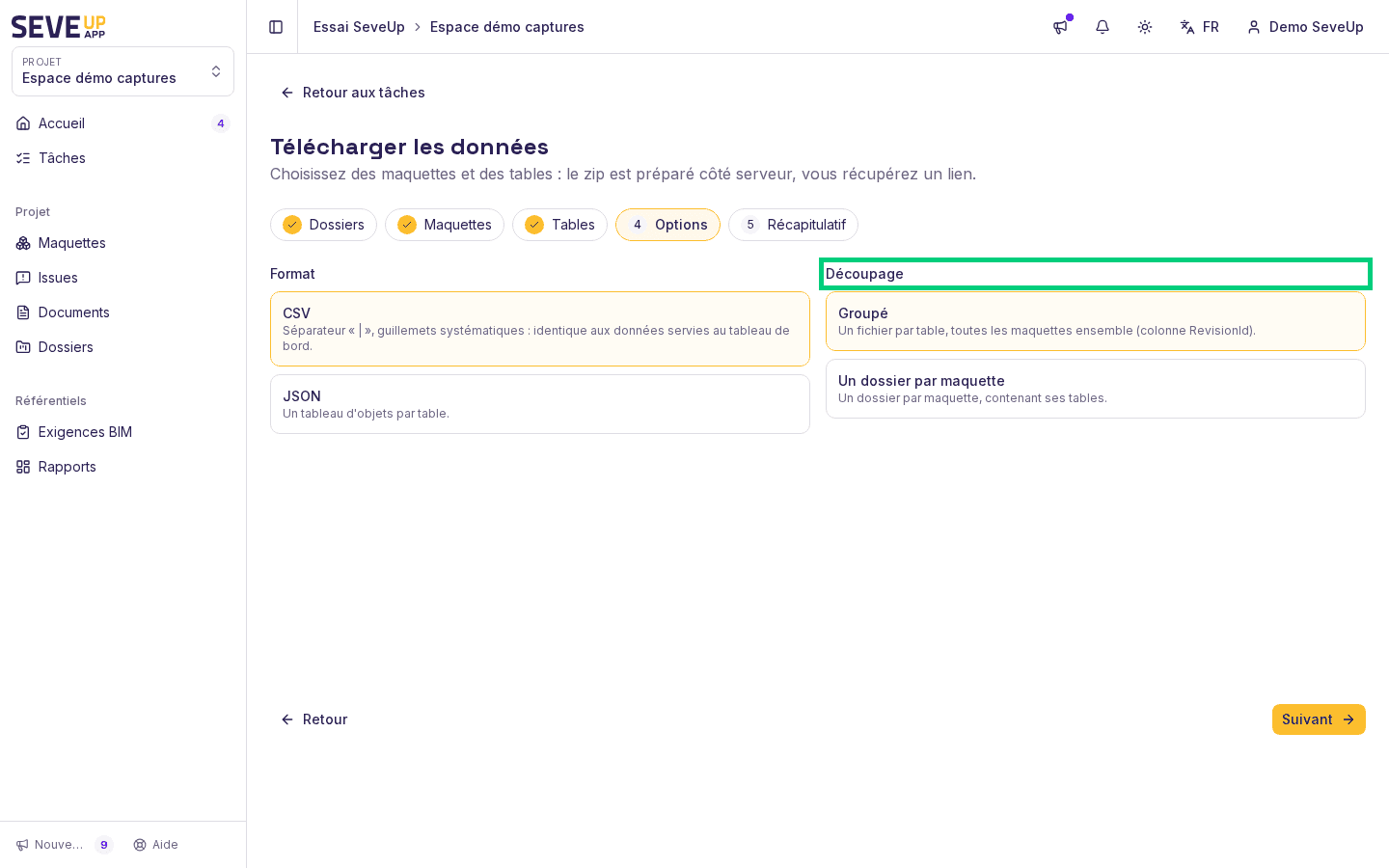Select Un dossier par maquette option
This screenshot has height=868, width=1389.
coord(1096,389)
